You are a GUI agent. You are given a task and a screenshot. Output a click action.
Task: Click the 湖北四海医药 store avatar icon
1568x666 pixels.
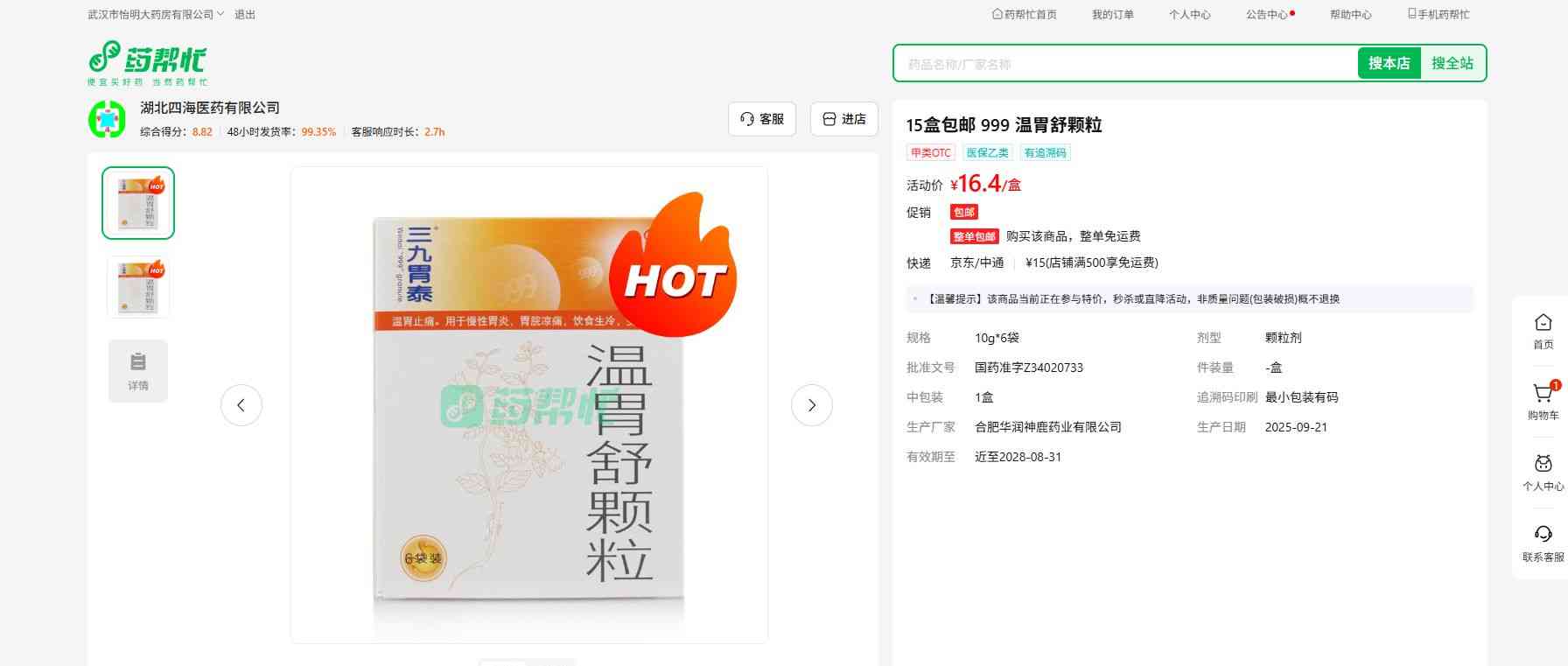[x=107, y=119]
